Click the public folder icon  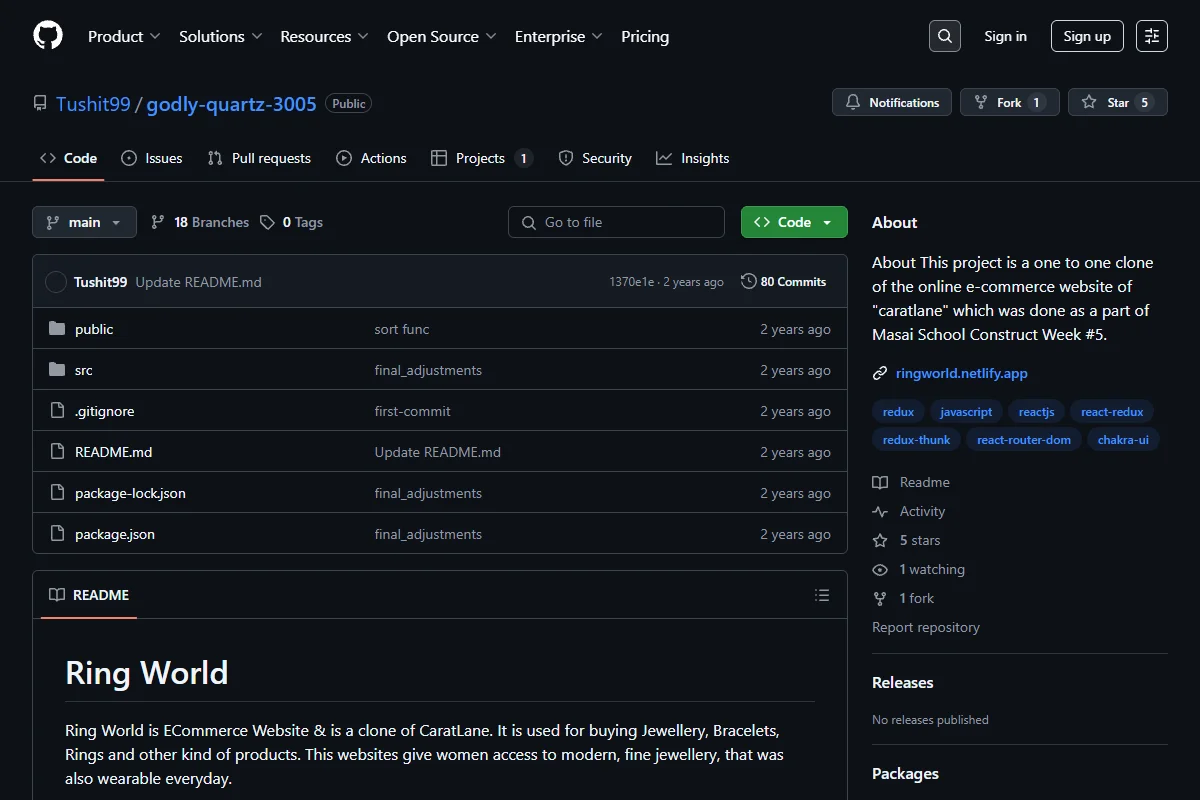point(57,329)
